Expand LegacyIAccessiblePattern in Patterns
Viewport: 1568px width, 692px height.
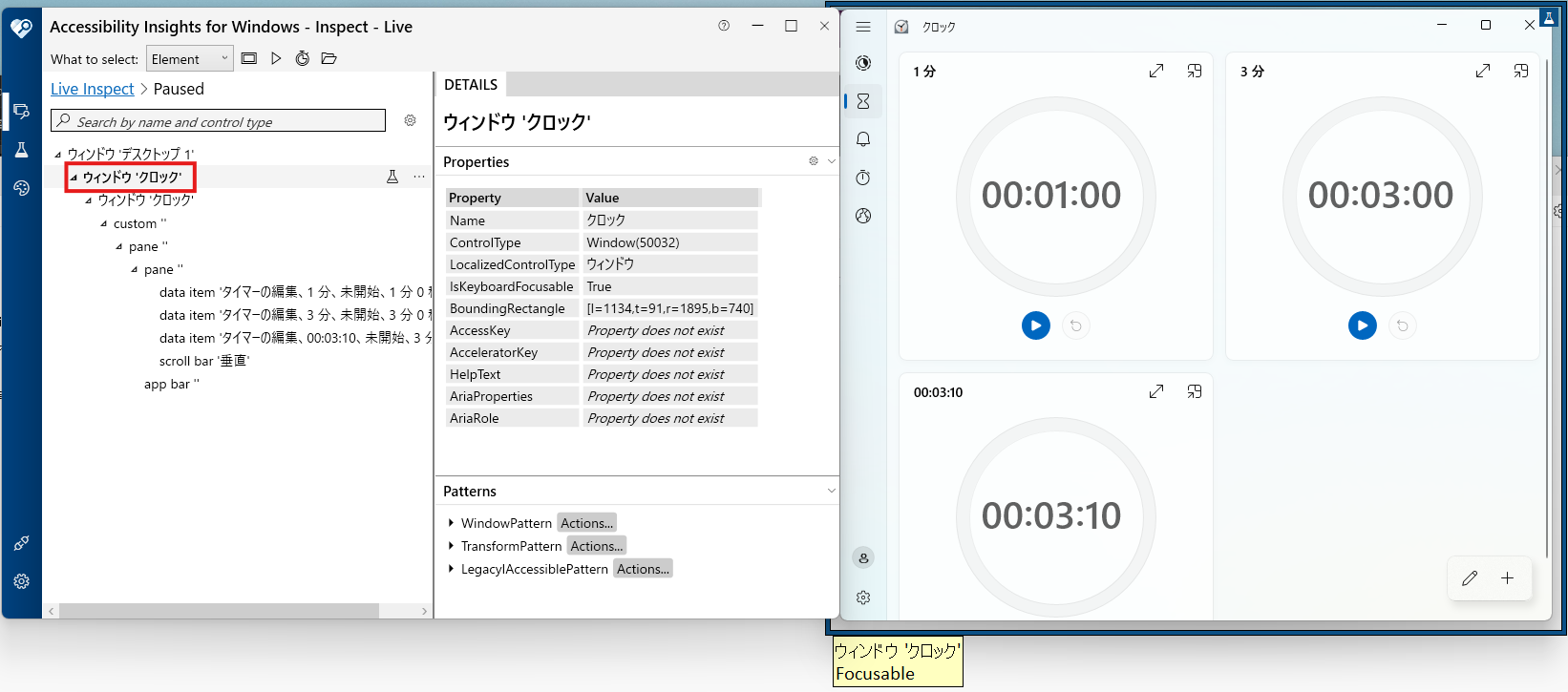click(451, 569)
